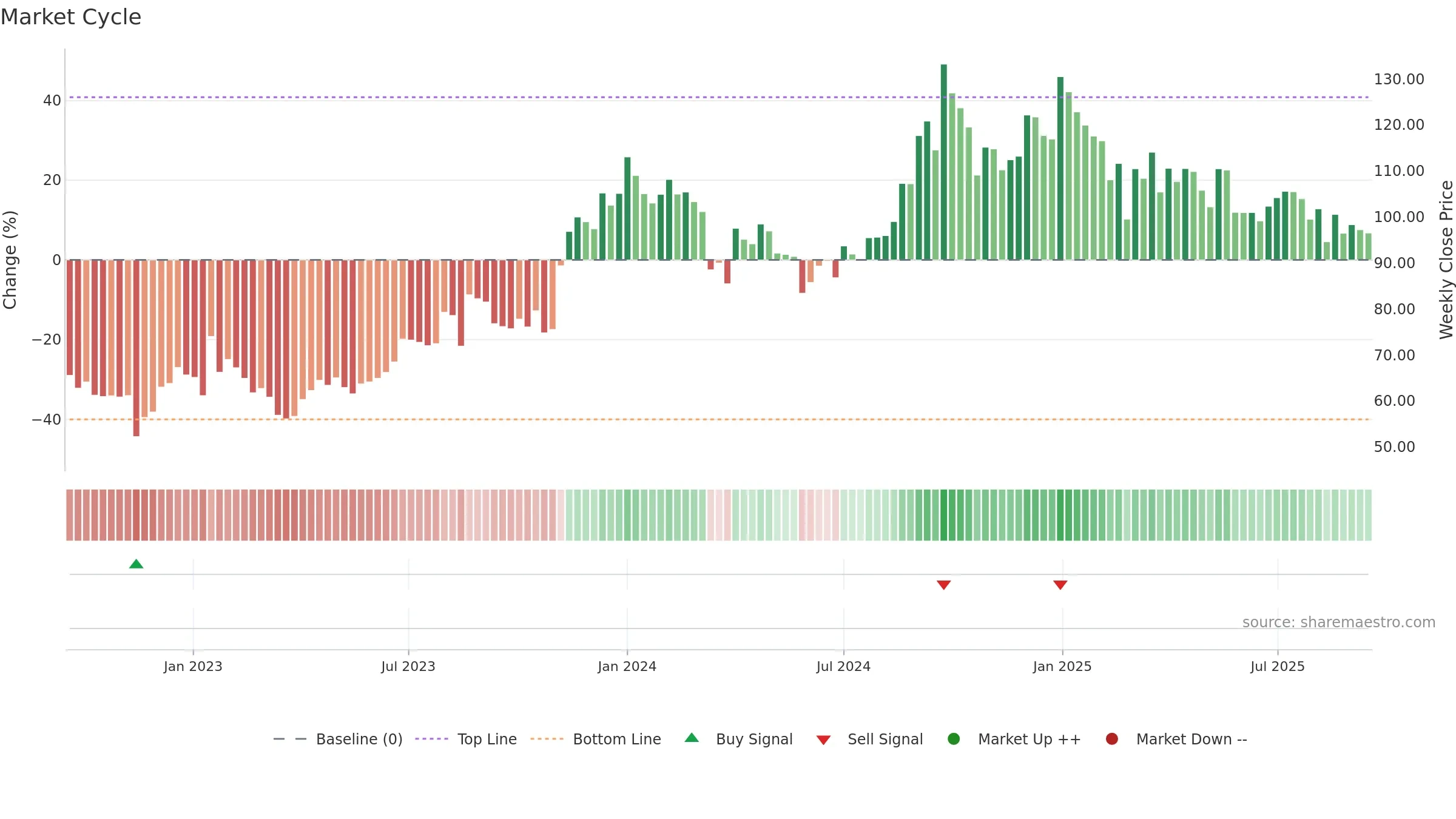Toggle the Buy Signal legend entry
Viewport: 1456px width, 819px height.
(738, 739)
